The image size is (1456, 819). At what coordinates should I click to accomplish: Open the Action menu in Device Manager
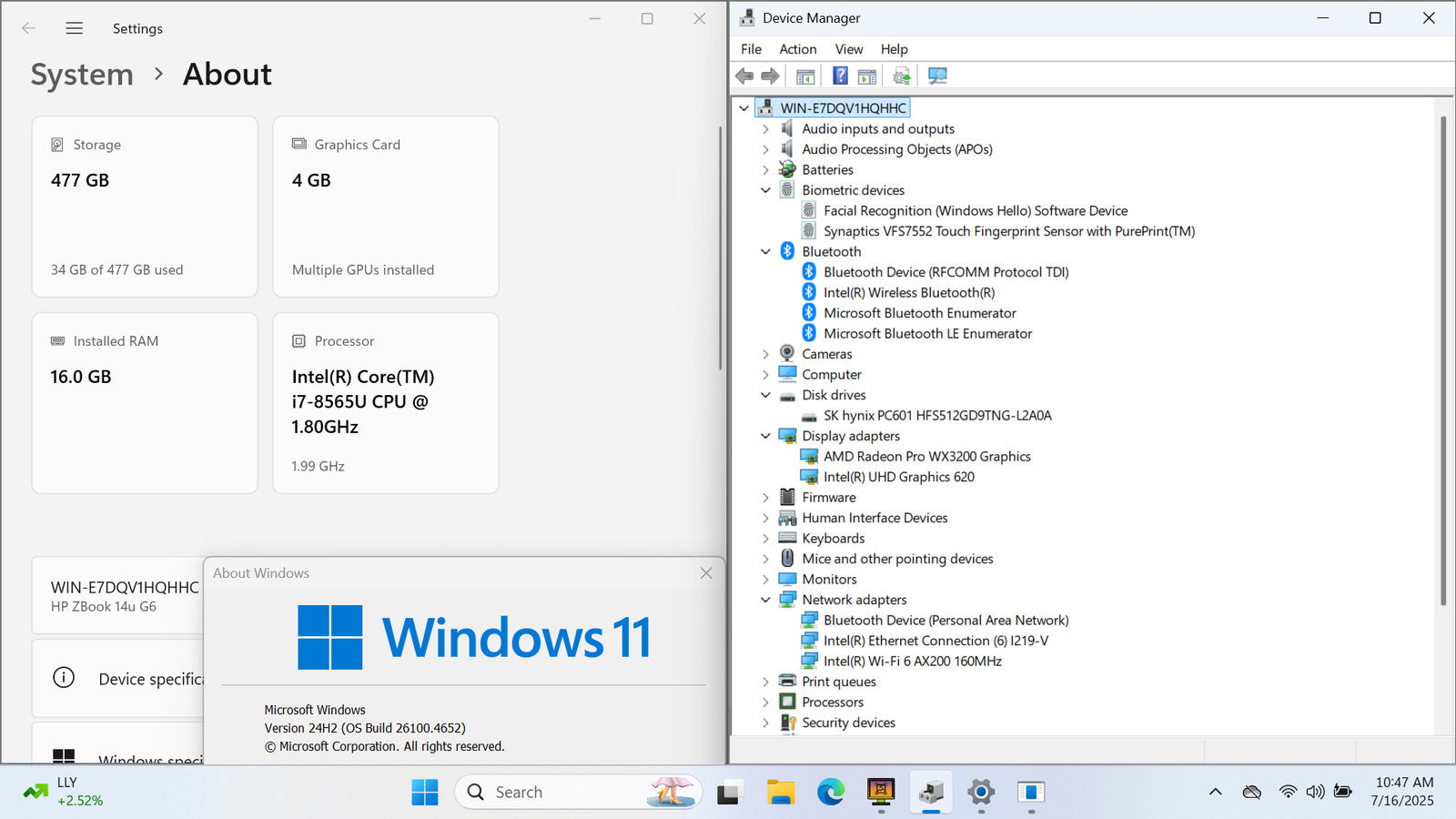coord(797,49)
